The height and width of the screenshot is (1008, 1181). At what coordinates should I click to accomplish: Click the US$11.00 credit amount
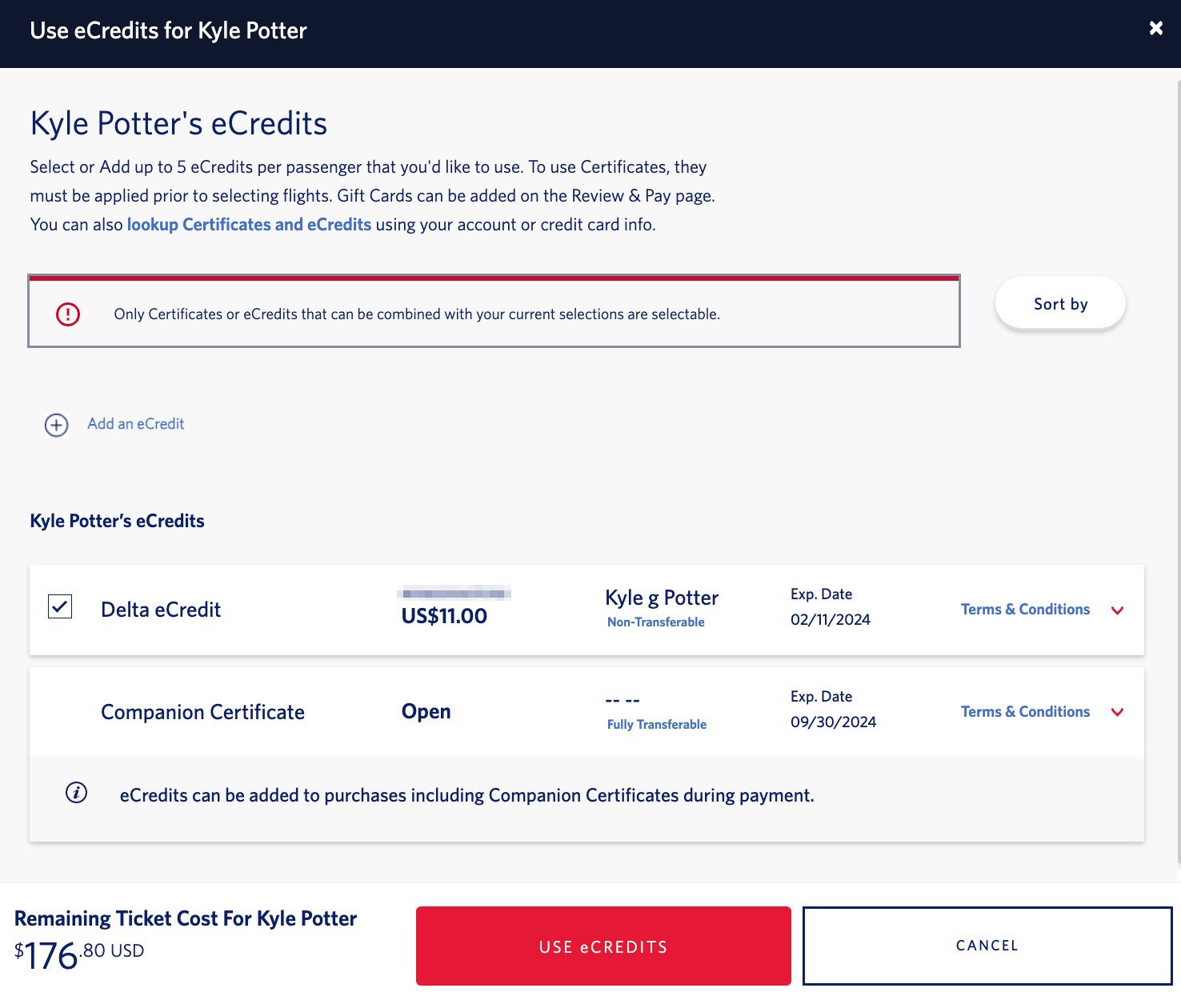(x=444, y=616)
